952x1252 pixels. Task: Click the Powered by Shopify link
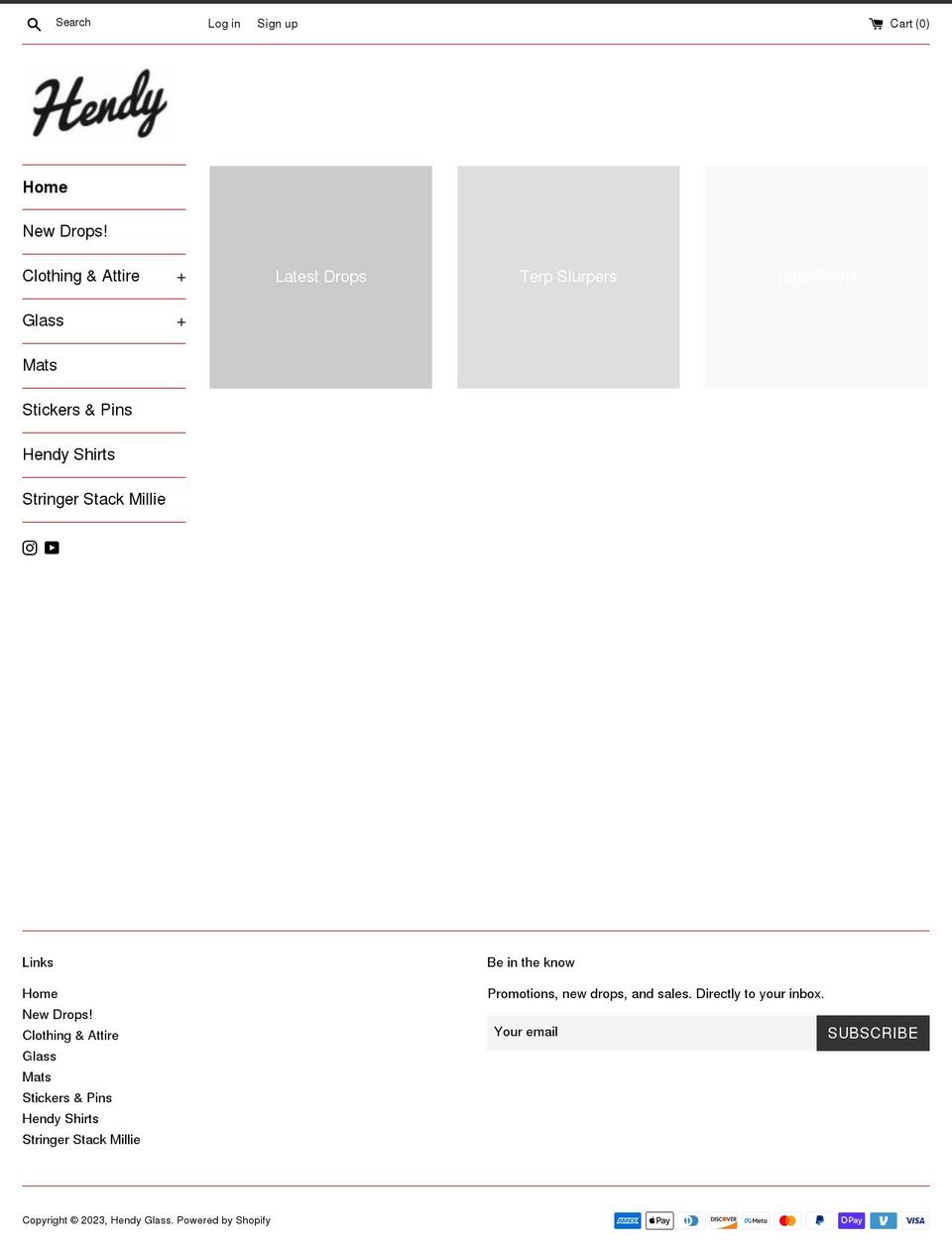pos(224,1220)
